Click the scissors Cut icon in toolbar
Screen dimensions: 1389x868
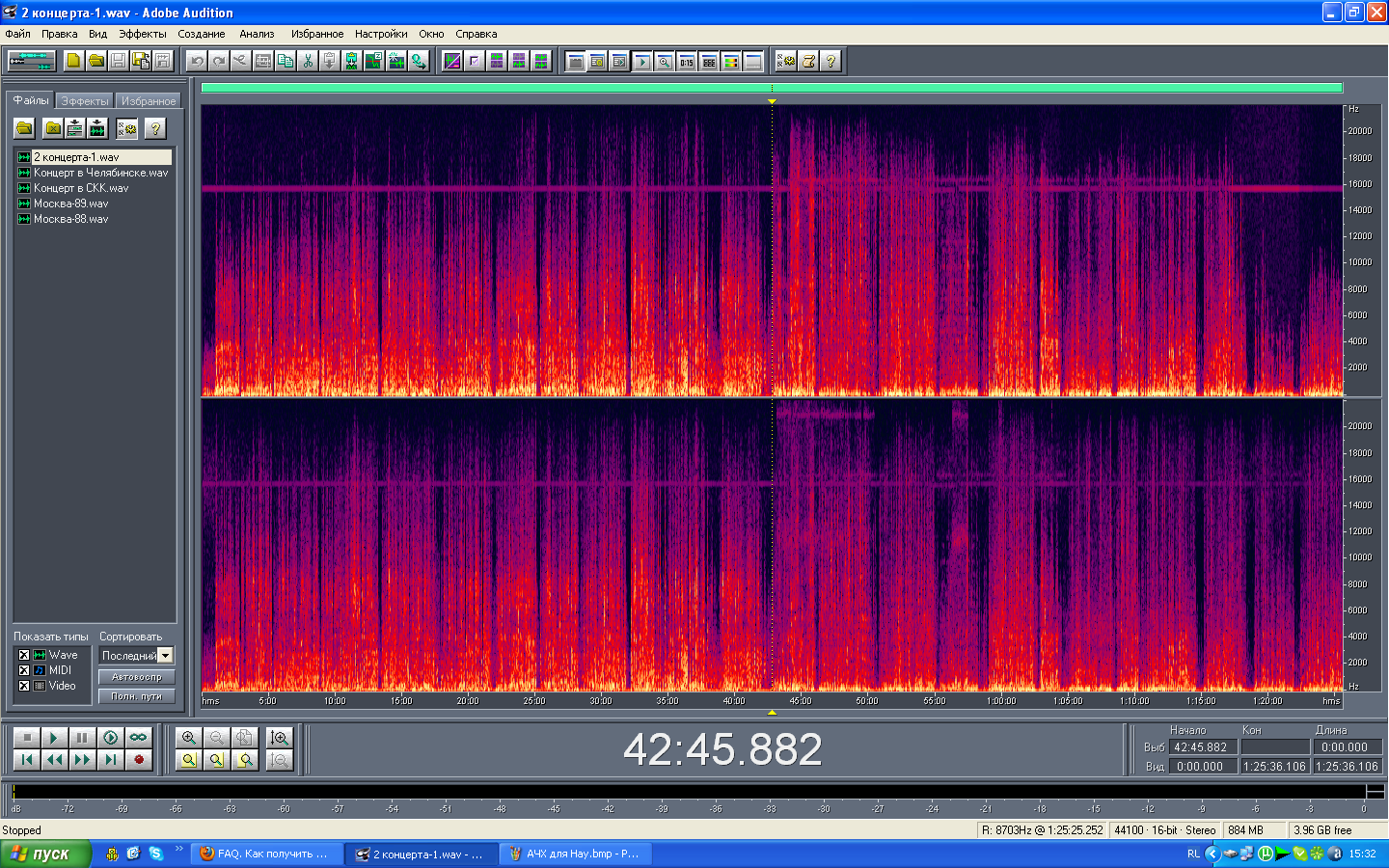click(x=308, y=61)
